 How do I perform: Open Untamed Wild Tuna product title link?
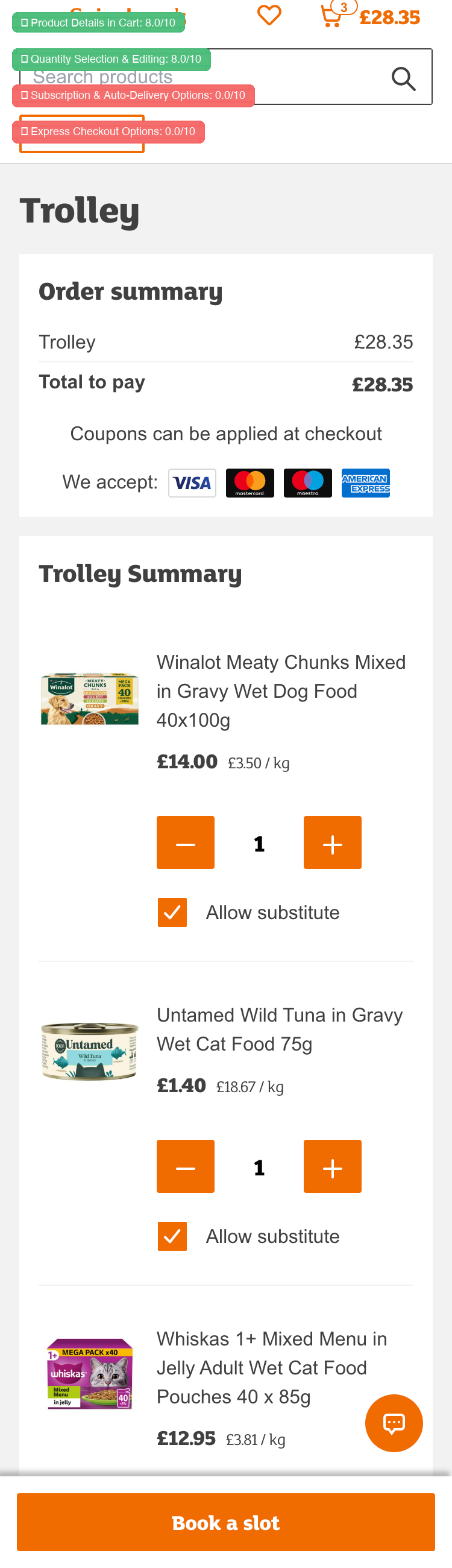tap(279, 1029)
